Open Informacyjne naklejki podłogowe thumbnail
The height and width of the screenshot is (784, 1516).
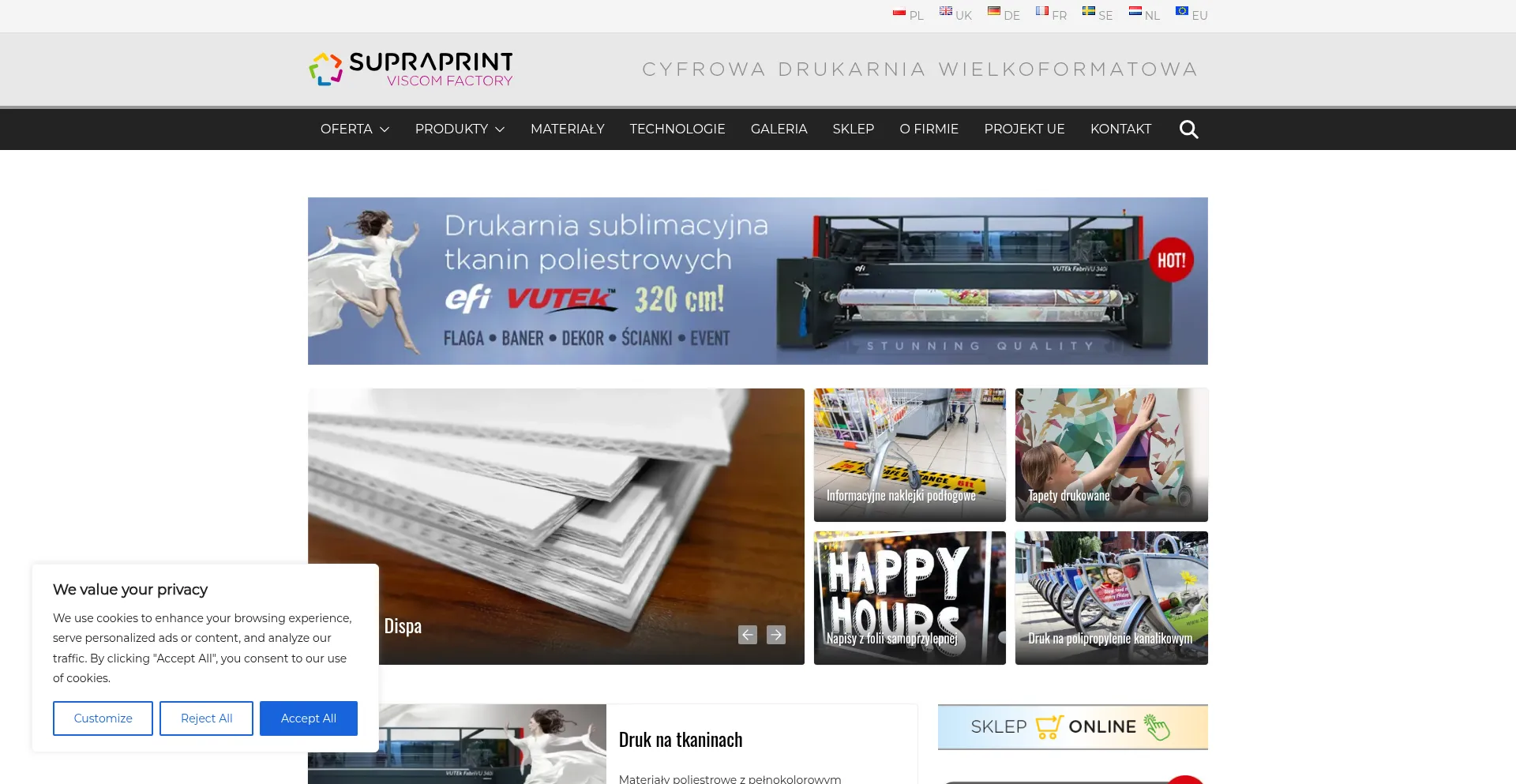910,455
